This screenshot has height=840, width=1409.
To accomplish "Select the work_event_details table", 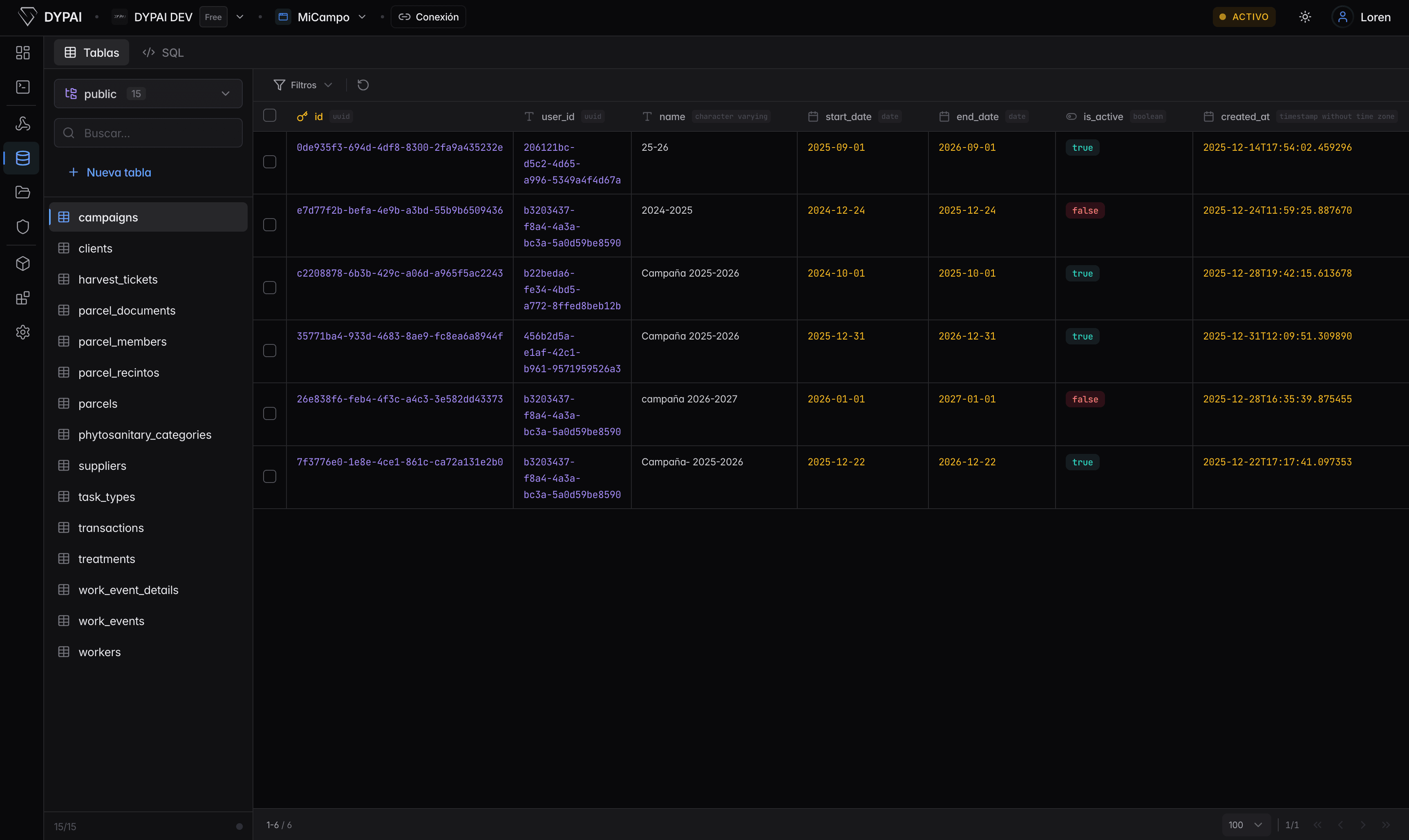I will (148, 590).
